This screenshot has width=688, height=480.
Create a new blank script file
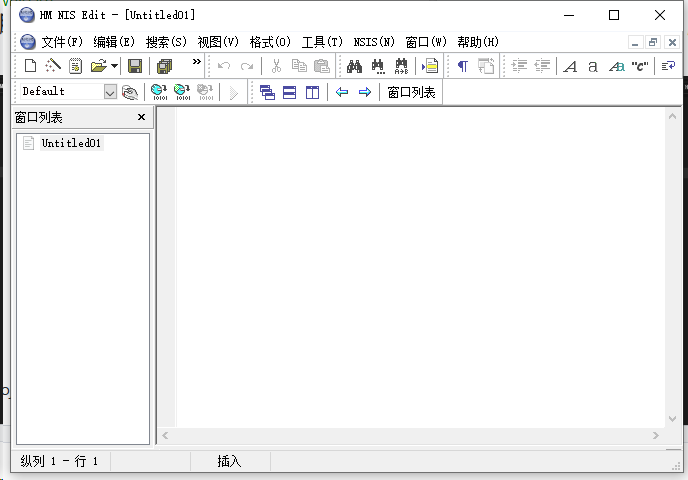30,66
